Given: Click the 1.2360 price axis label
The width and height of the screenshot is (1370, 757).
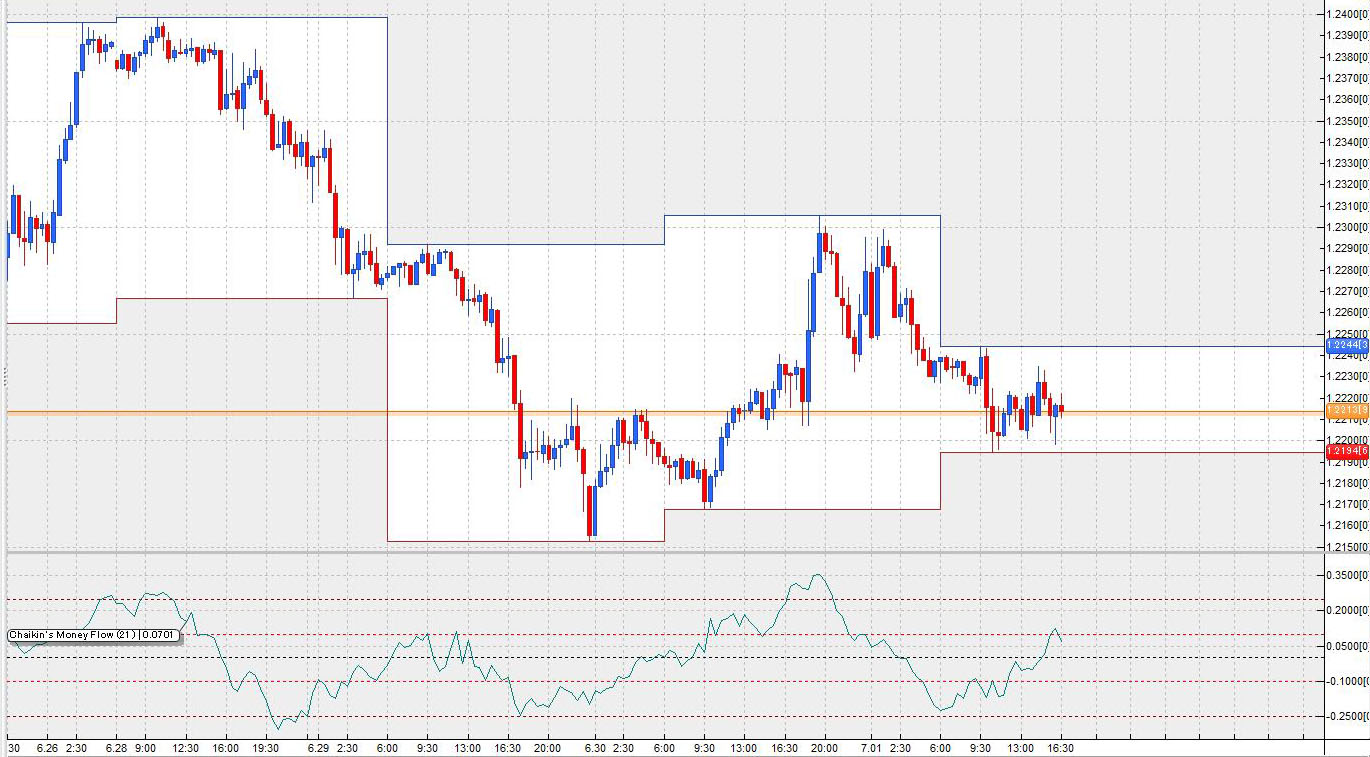Looking at the screenshot, I should pos(1348,99).
